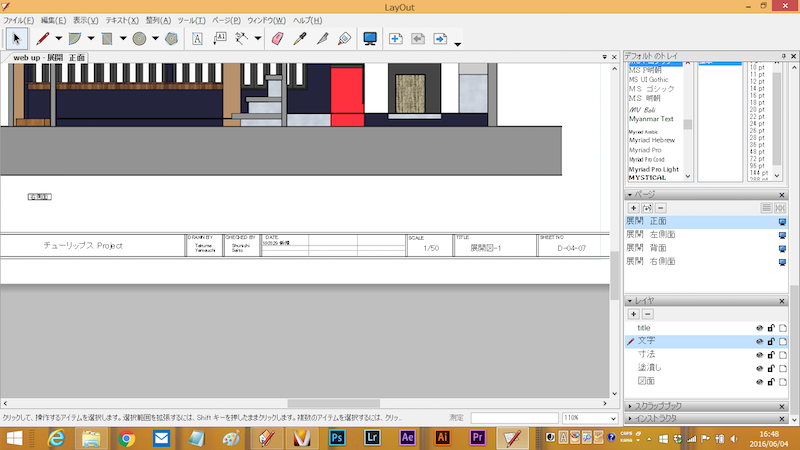Click the Add Page toolbar icon
800x450 pixels.
click(x=396, y=39)
